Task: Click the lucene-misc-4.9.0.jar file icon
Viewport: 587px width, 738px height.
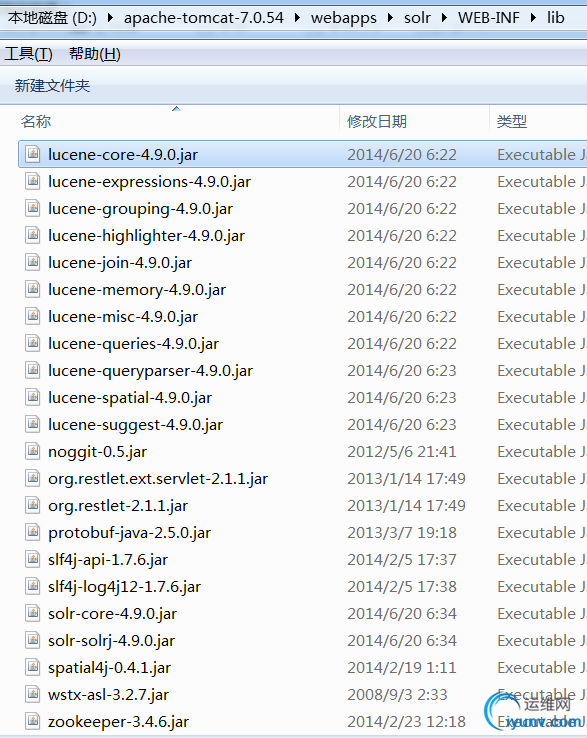Action: click(x=32, y=316)
